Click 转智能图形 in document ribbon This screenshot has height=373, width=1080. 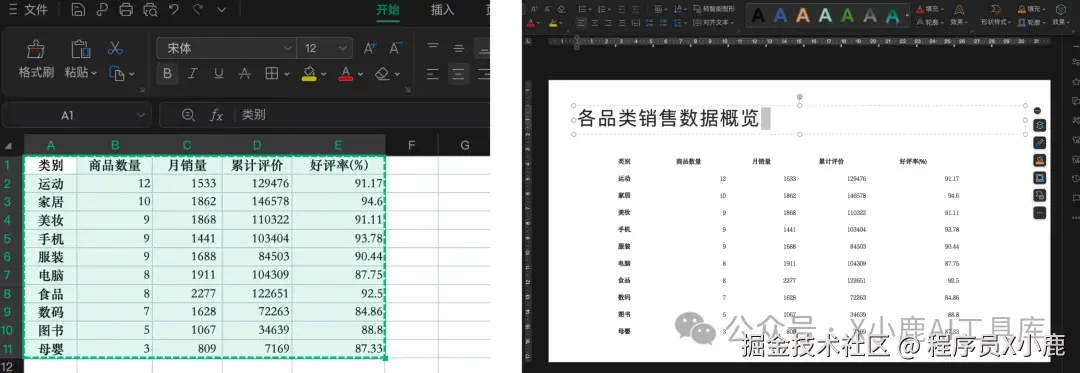point(714,9)
